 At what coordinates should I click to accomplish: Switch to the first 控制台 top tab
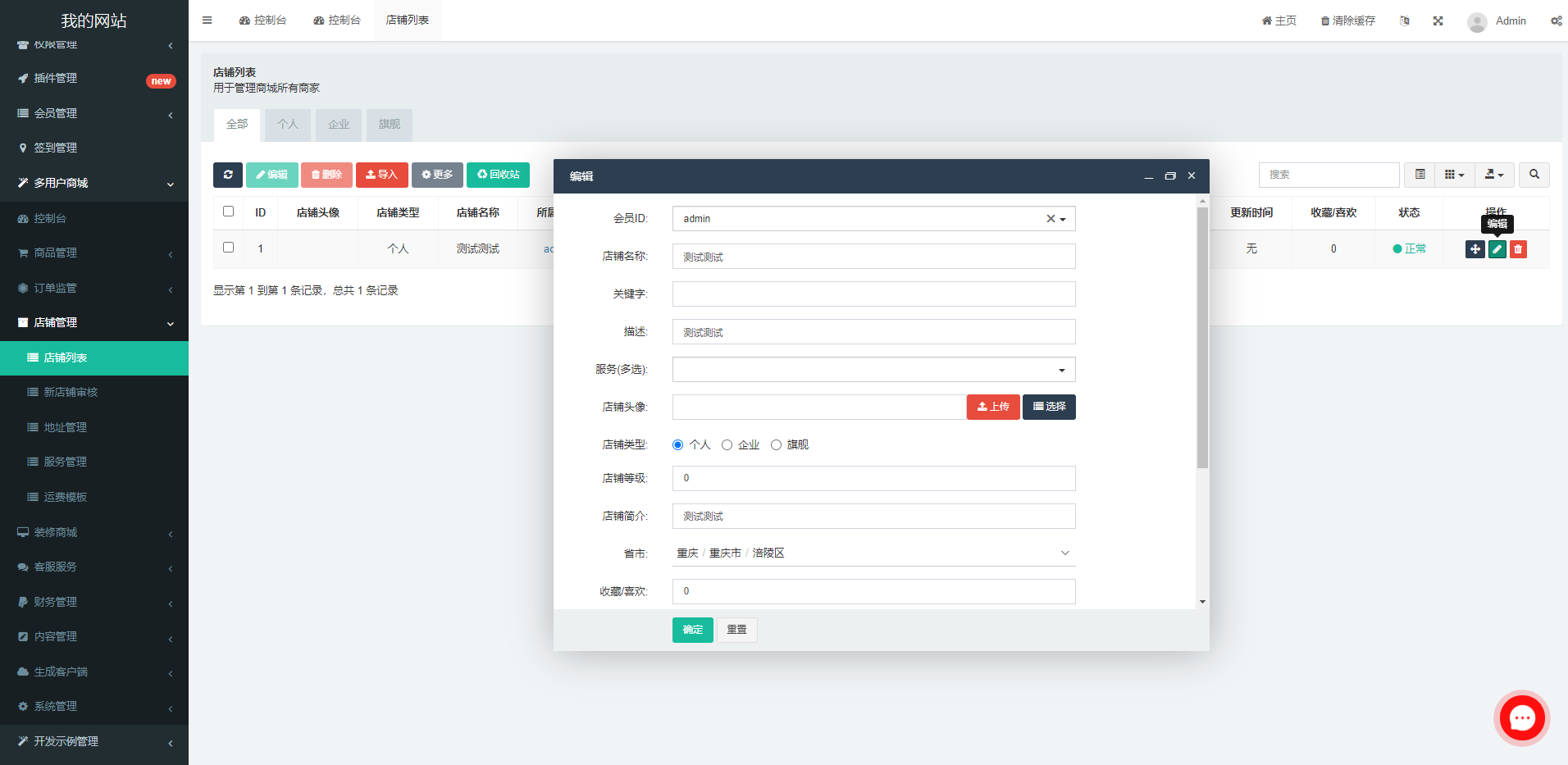pos(262,20)
